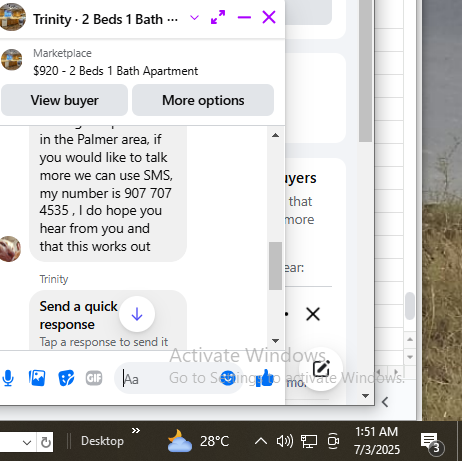Open the sticker picker icon

(66, 378)
